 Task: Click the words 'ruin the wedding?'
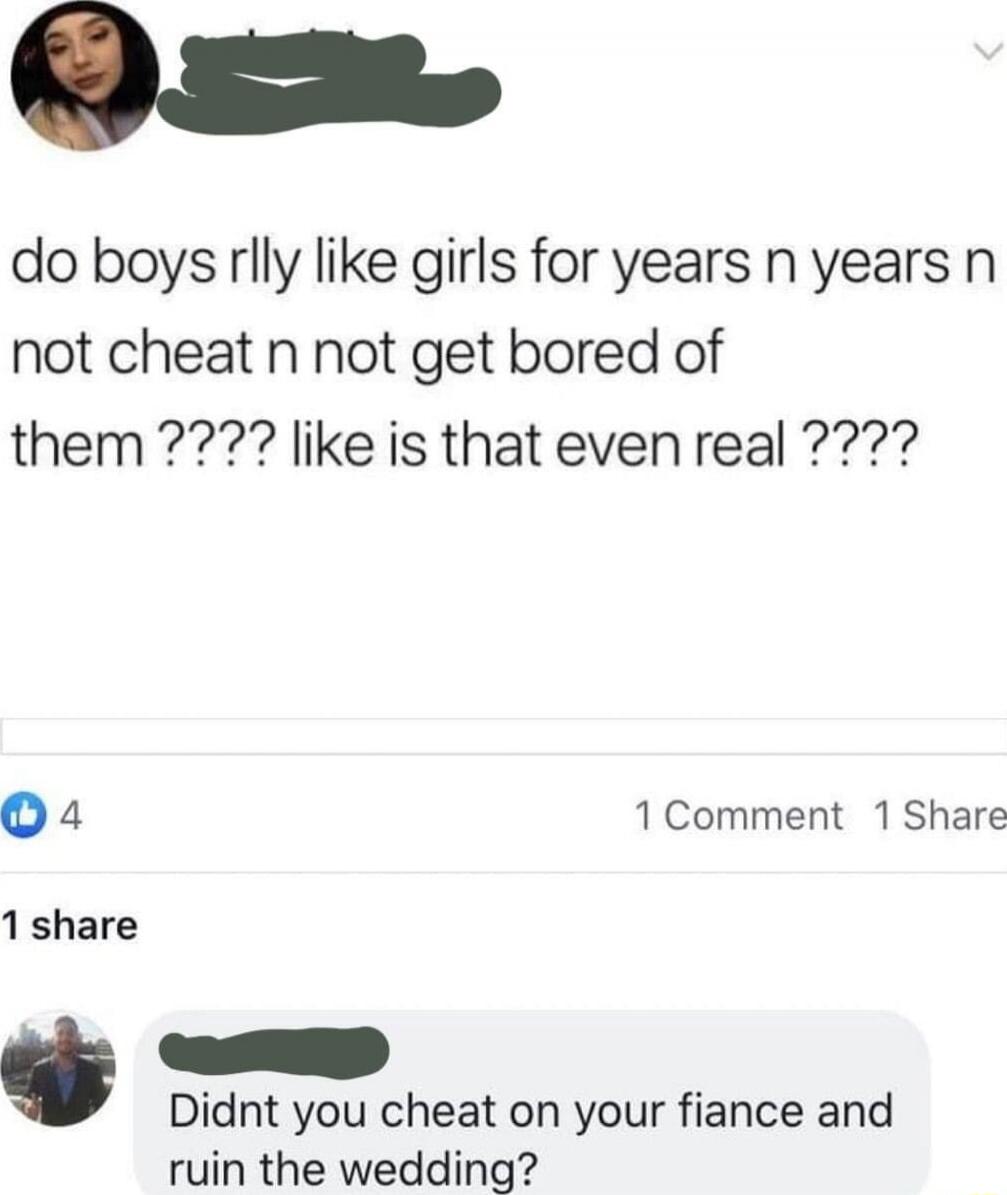click(353, 1168)
